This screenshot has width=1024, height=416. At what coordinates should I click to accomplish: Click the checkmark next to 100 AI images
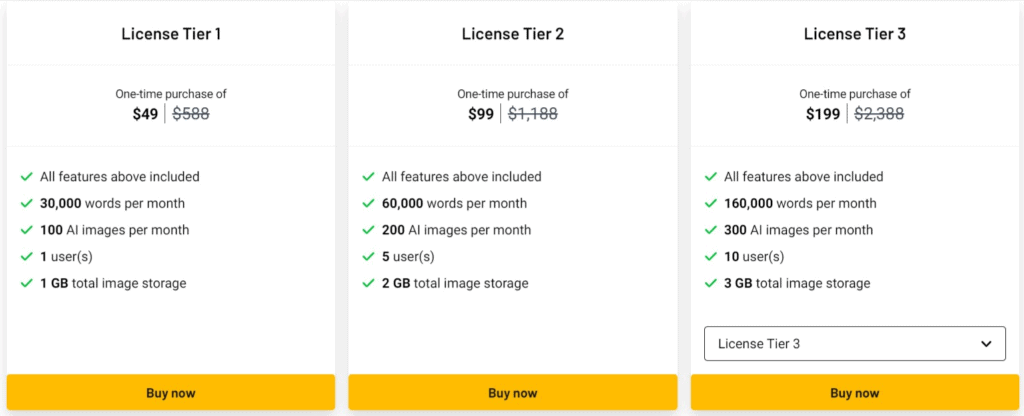point(27,230)
